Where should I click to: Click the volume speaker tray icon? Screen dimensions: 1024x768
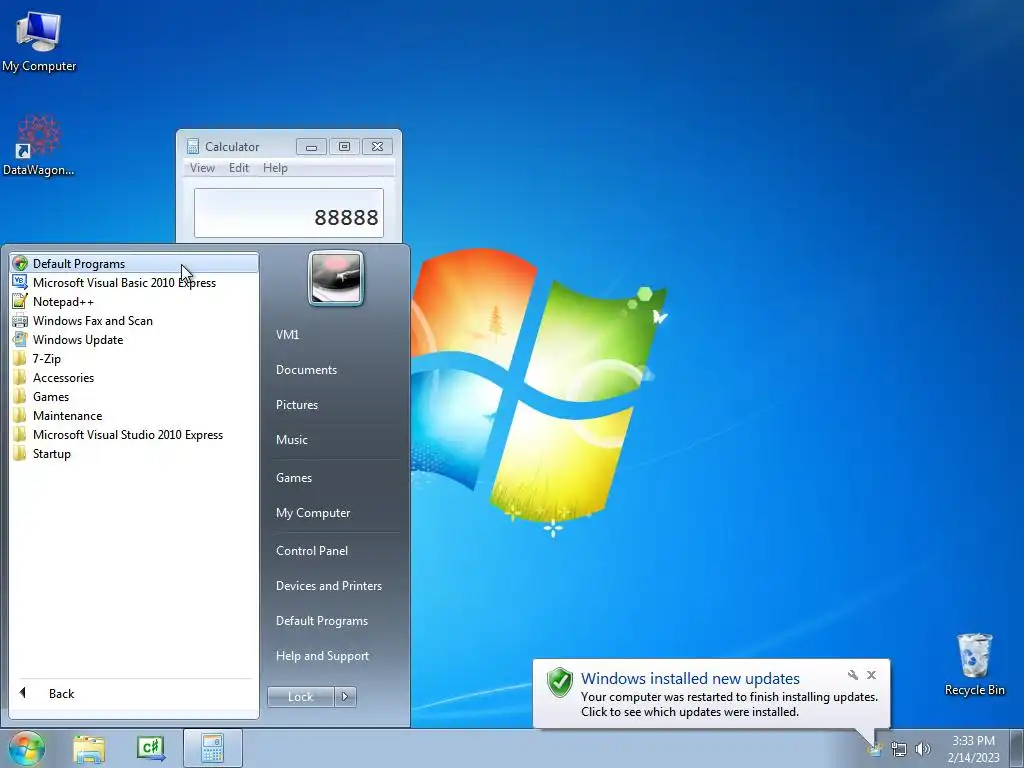pos(923,750)
